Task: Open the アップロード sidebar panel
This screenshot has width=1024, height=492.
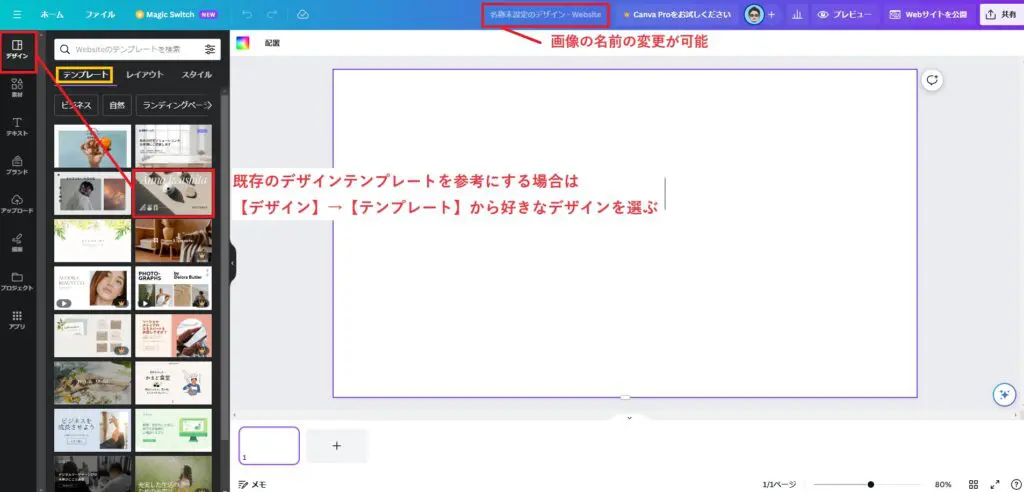Action: [17, 204]
